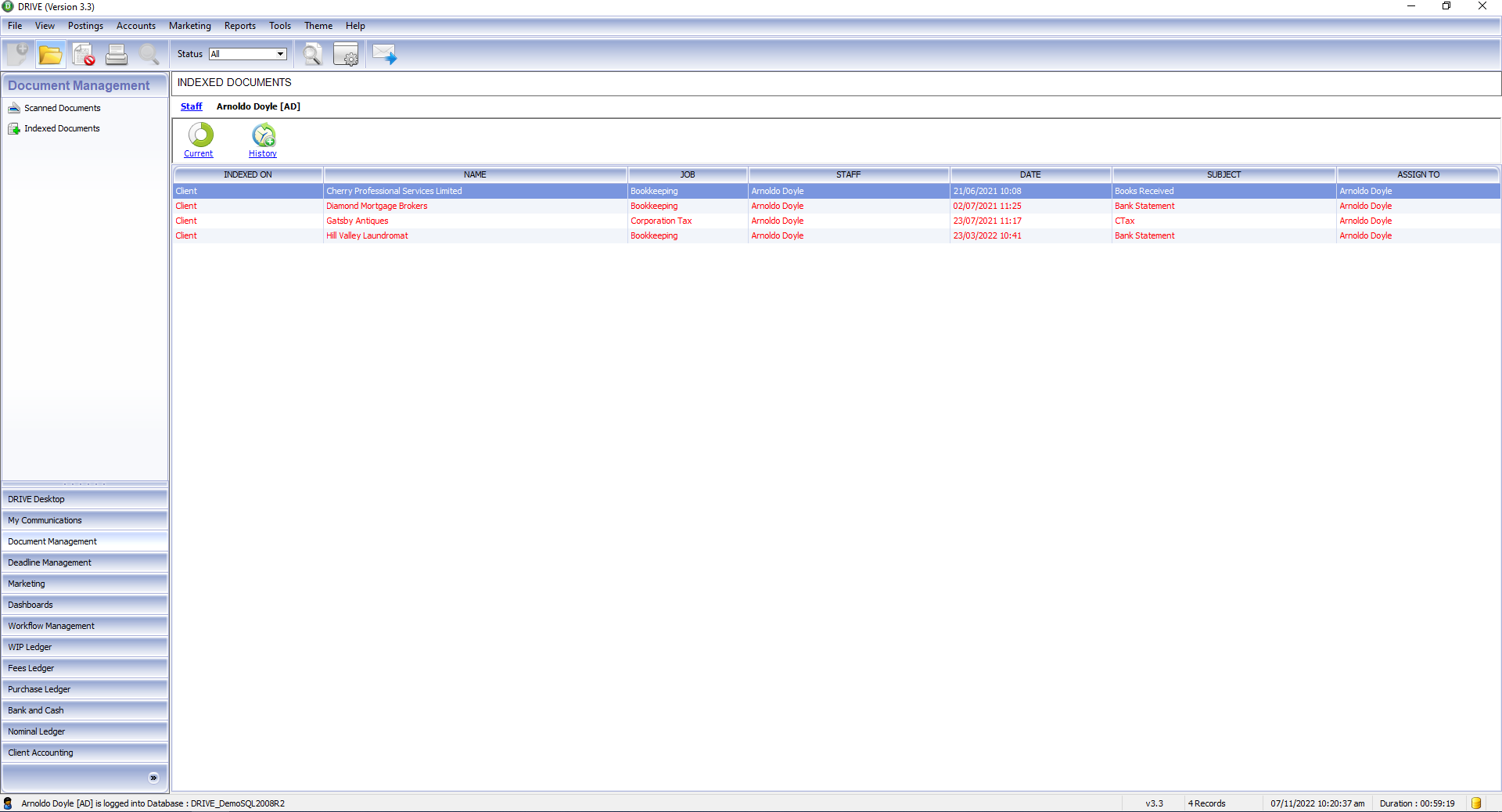This screenshot has height=812, width=1502.
Task: Click the Books Received subject cell
Action: point(1224,191)
